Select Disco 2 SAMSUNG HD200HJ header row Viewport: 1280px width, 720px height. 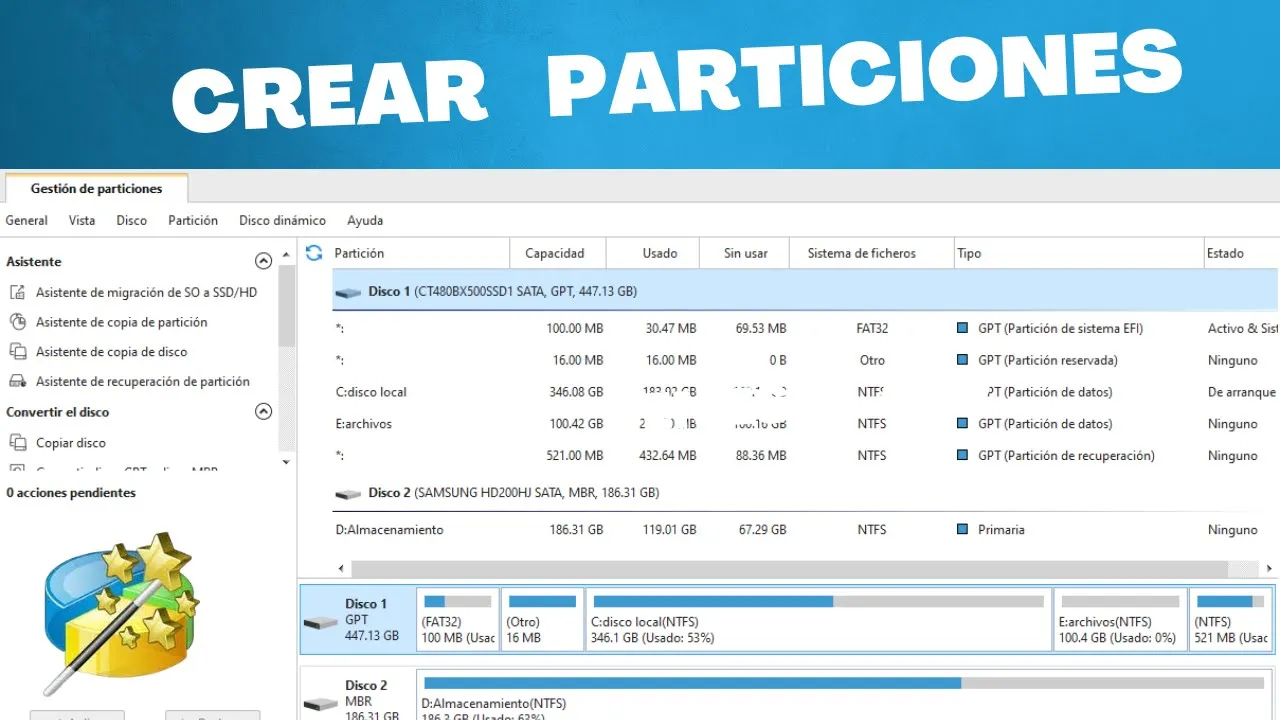(x=805, y=493)
